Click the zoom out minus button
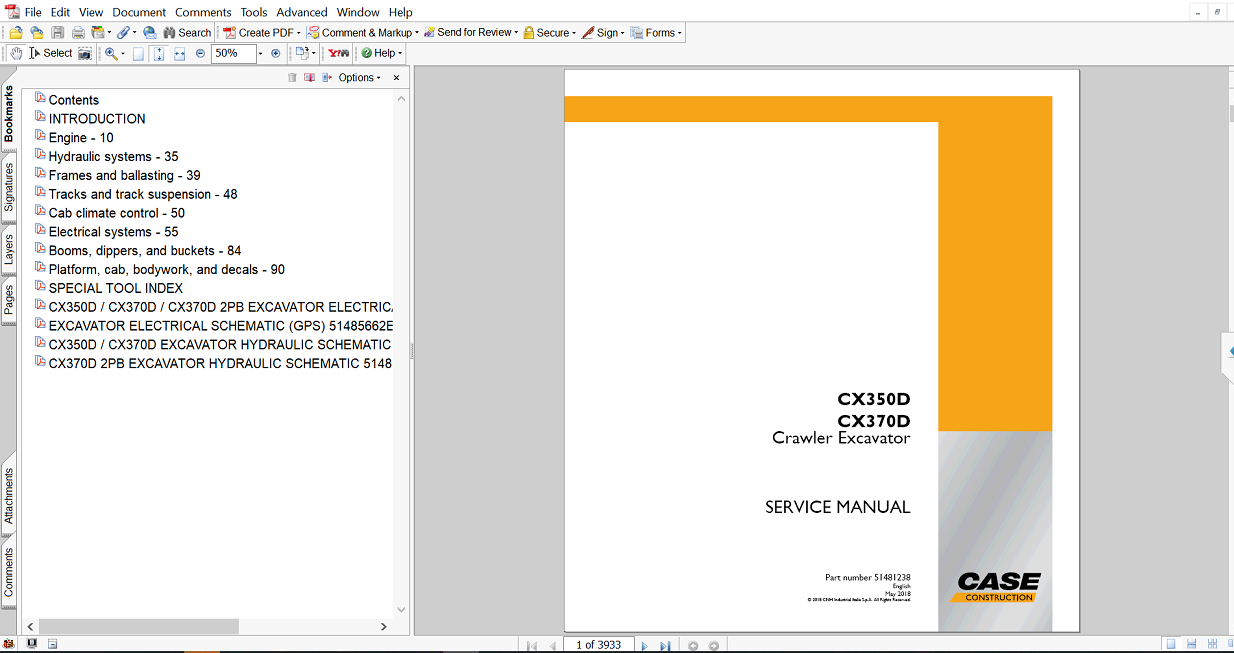1234x653 pixels. point(200,53)
